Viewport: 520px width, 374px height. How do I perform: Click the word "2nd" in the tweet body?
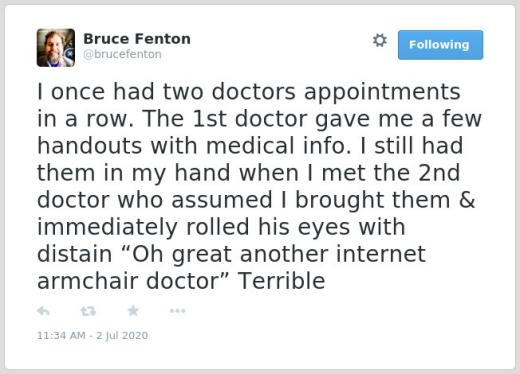pos(439,173)
